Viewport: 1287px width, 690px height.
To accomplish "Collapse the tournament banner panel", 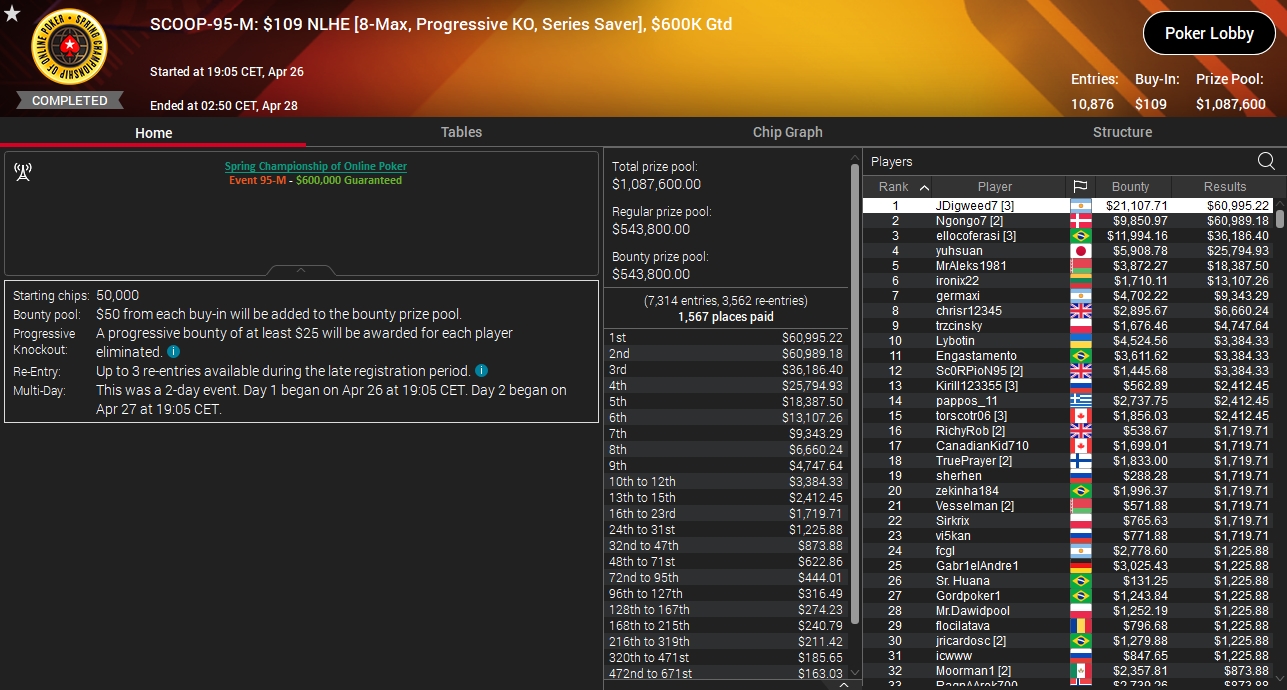I will coord(301,270).
